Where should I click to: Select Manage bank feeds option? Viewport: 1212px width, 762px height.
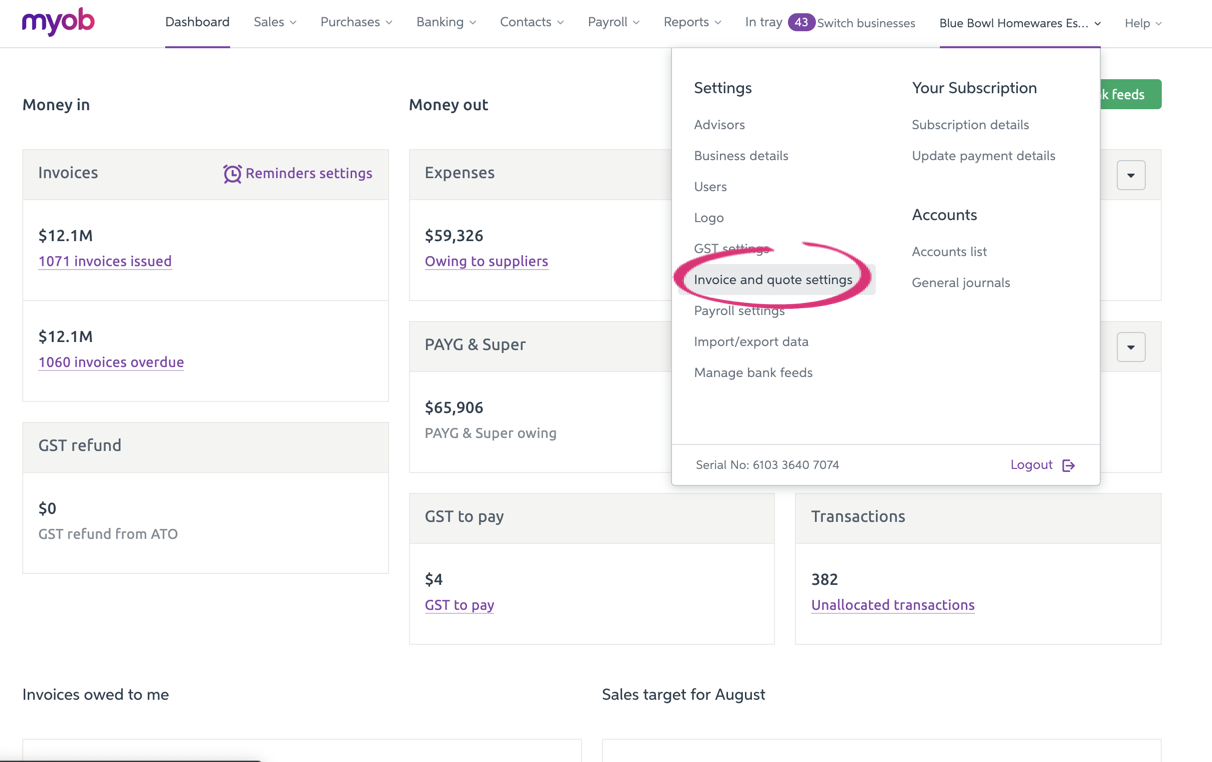click(x=753, y=373)
